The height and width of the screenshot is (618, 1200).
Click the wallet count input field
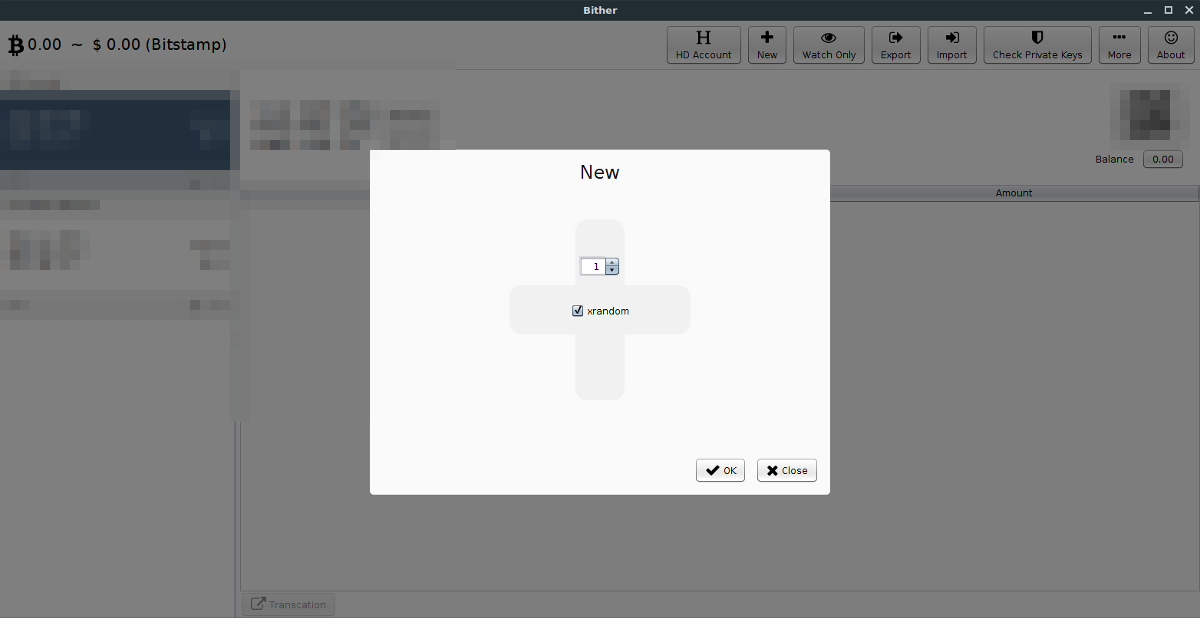coord(594,266)
